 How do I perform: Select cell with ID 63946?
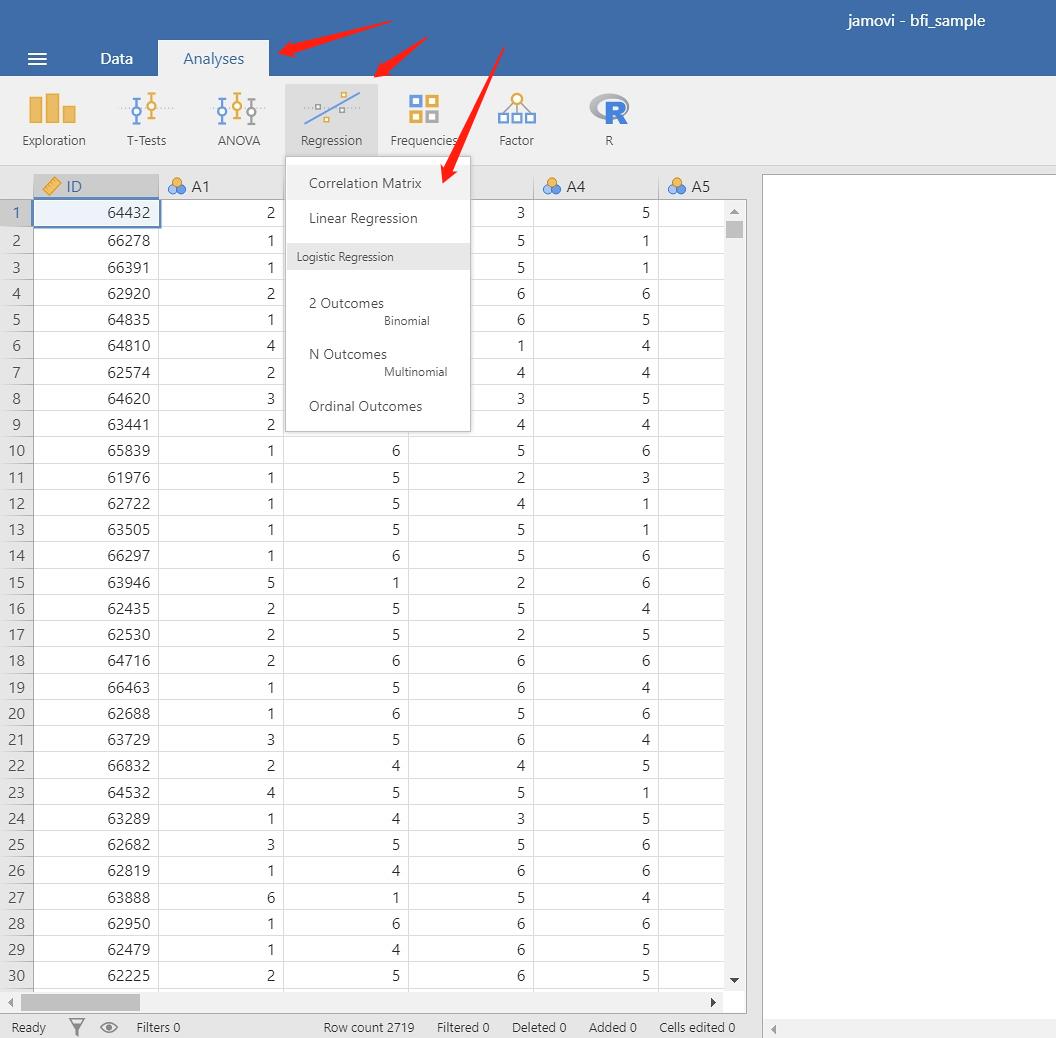coord(96,582)
